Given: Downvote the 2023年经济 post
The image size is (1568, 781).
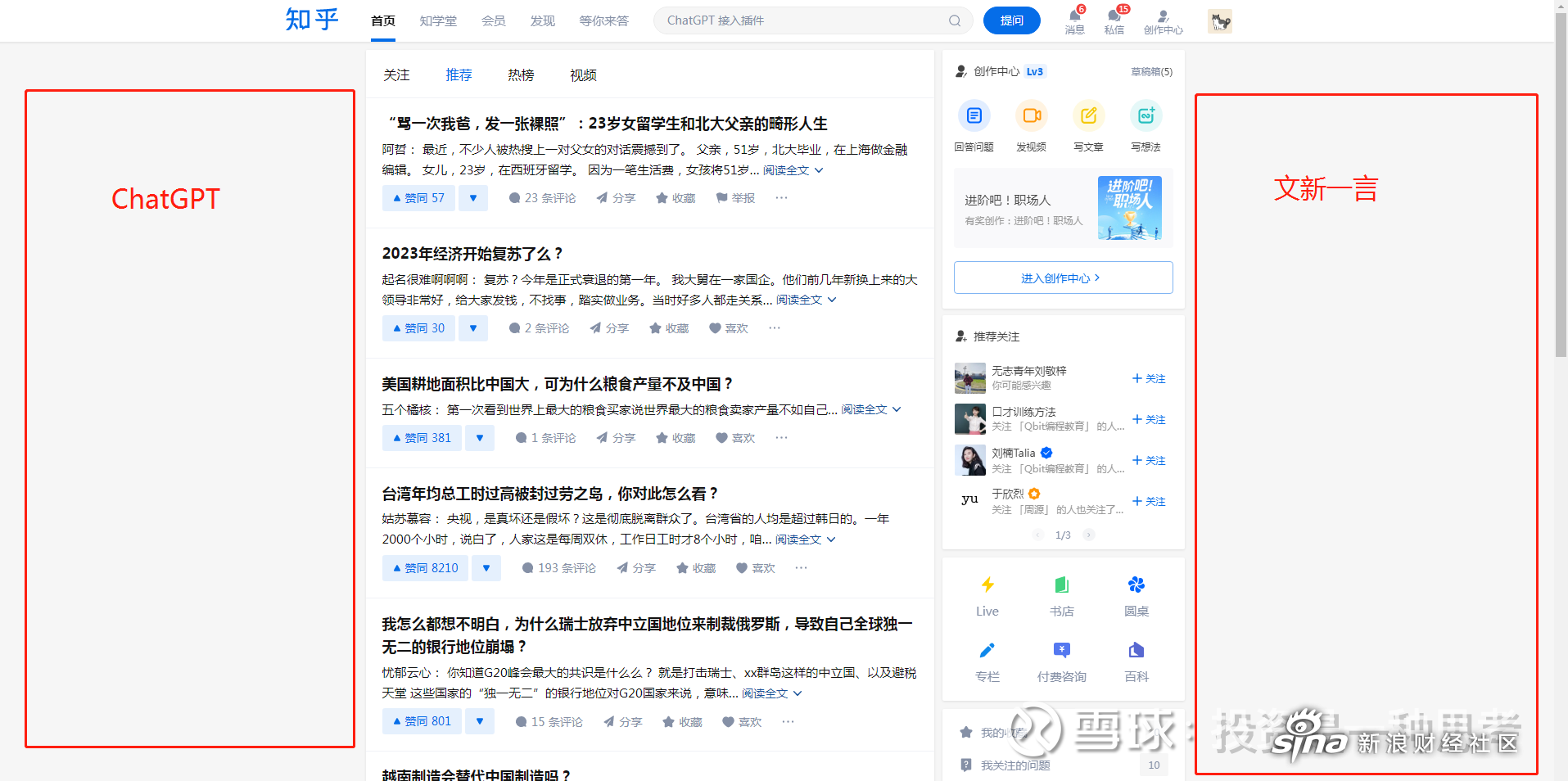Looking at the screenshot, I should pyautogui.click(x=473, y=328).
